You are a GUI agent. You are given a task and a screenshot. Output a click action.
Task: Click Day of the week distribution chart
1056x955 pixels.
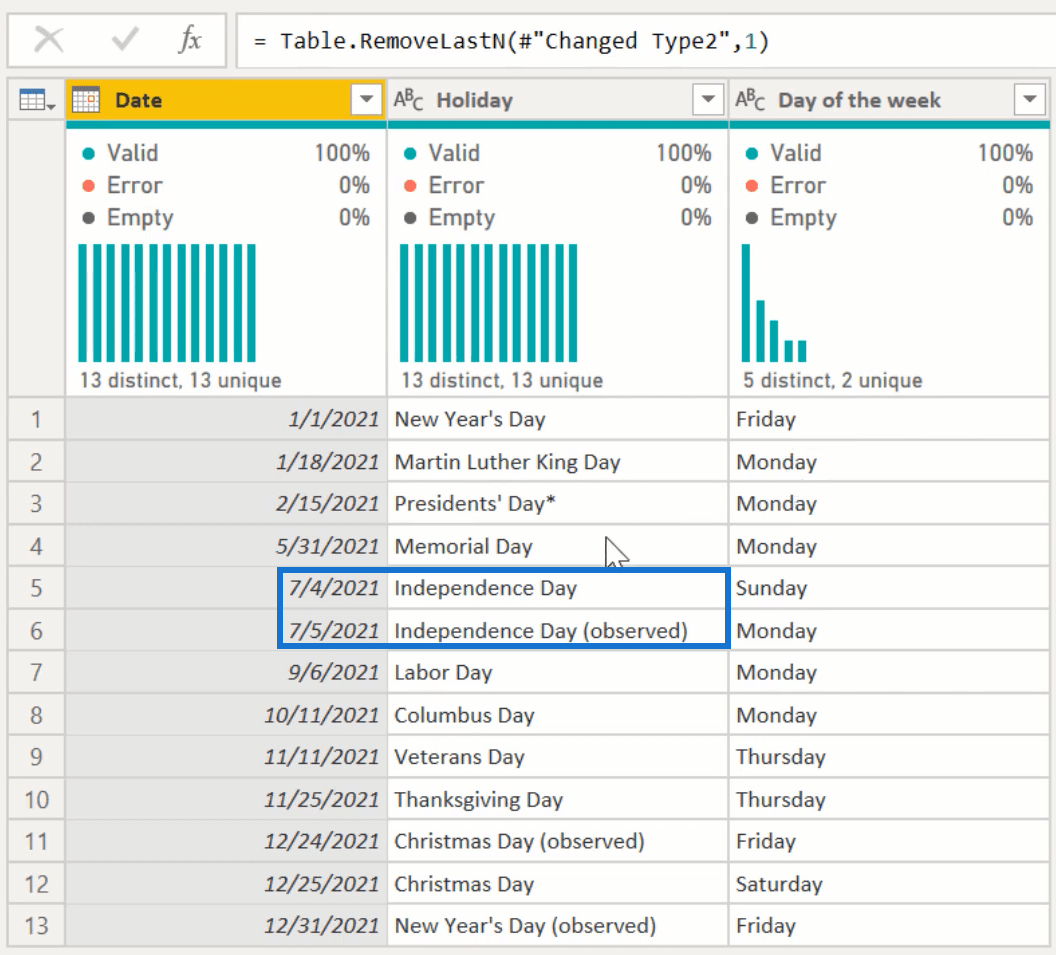[x=774, y=303]
